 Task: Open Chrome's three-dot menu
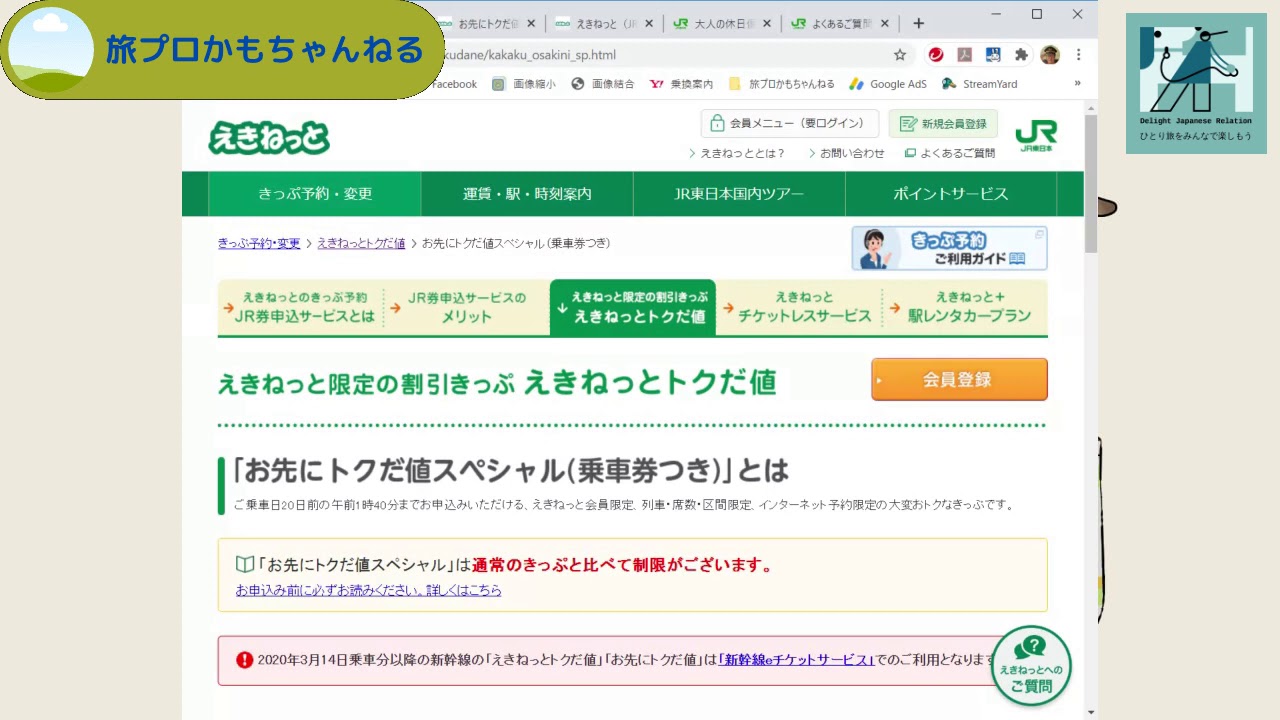[x=1078, y=55]
